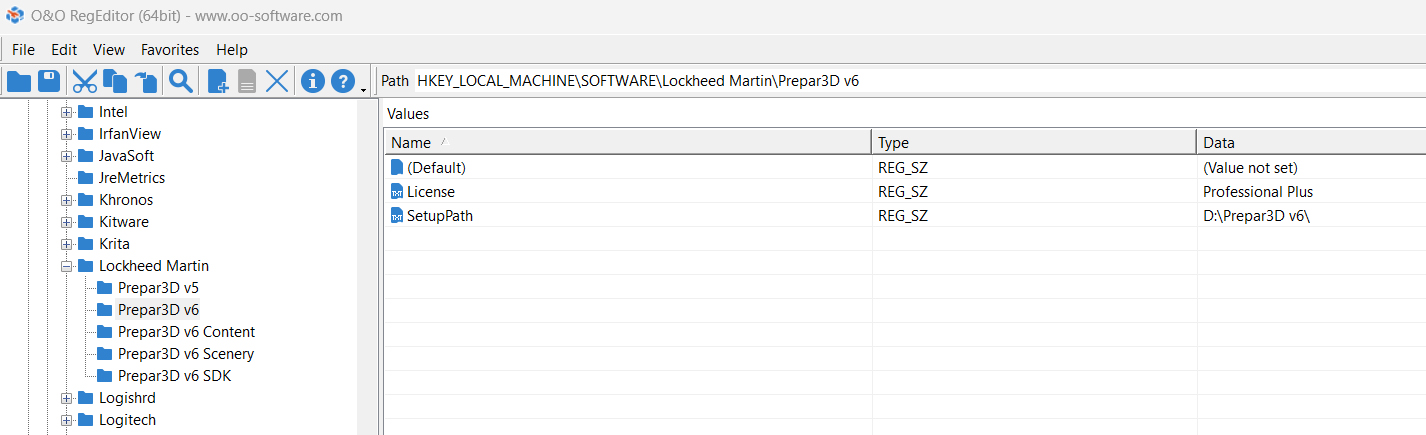Open the toolbar overflow dropdown arrow

tap(362, 90)
